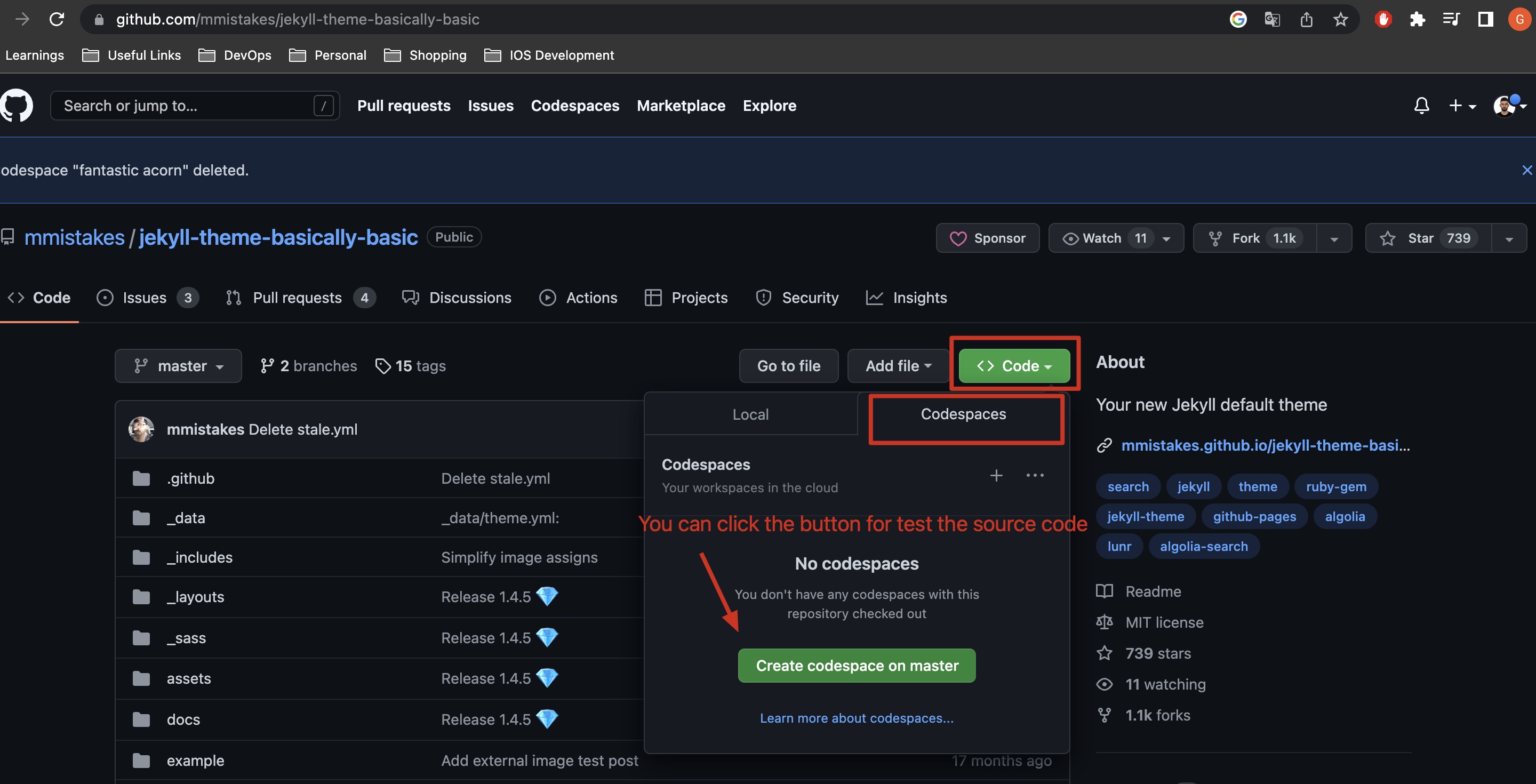Open the .github folder
The image size is (1536, 784).
pos(190,478)
